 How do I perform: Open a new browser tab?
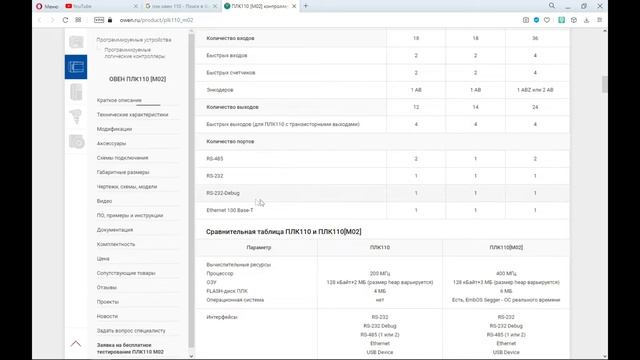[x=306, y=6]
